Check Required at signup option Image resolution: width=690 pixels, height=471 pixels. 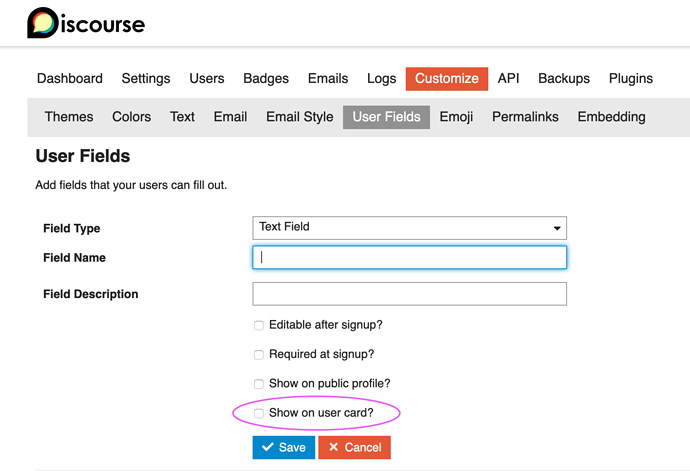click(x=259, y=354)
